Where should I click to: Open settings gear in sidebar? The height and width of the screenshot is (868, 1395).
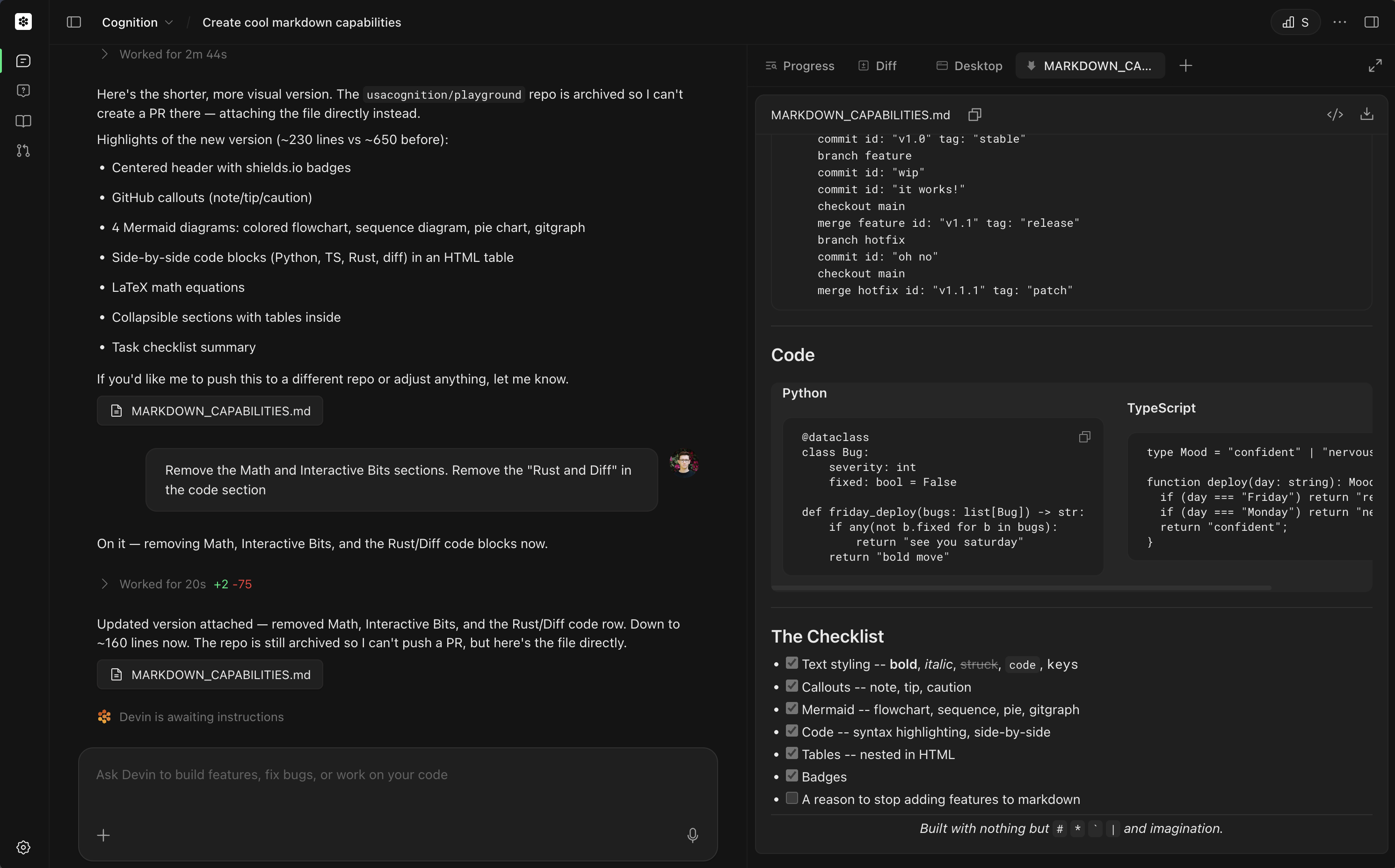pyautogui.click(x=23, y=847)
